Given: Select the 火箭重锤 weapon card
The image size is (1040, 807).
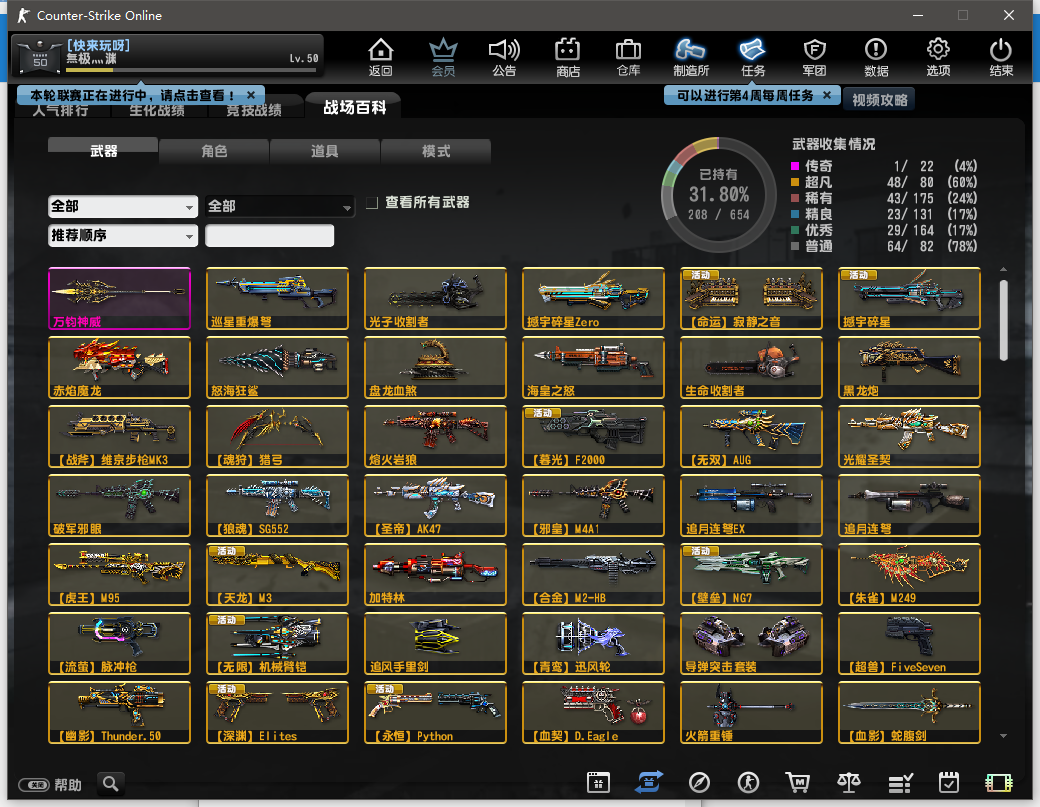Looking at the screenshot, I should [x=751, y=712].
